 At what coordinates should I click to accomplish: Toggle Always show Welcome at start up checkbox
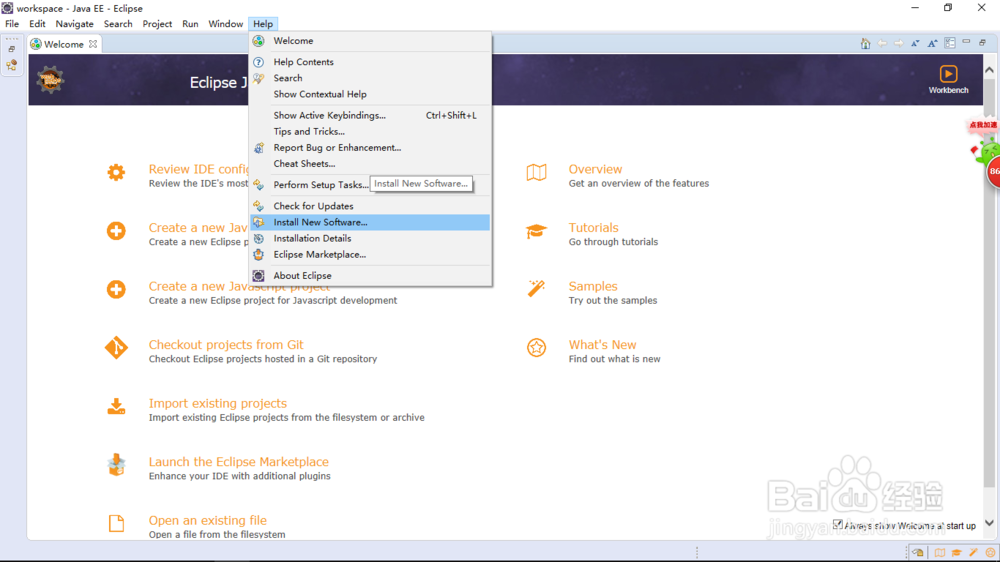point(837,524)
